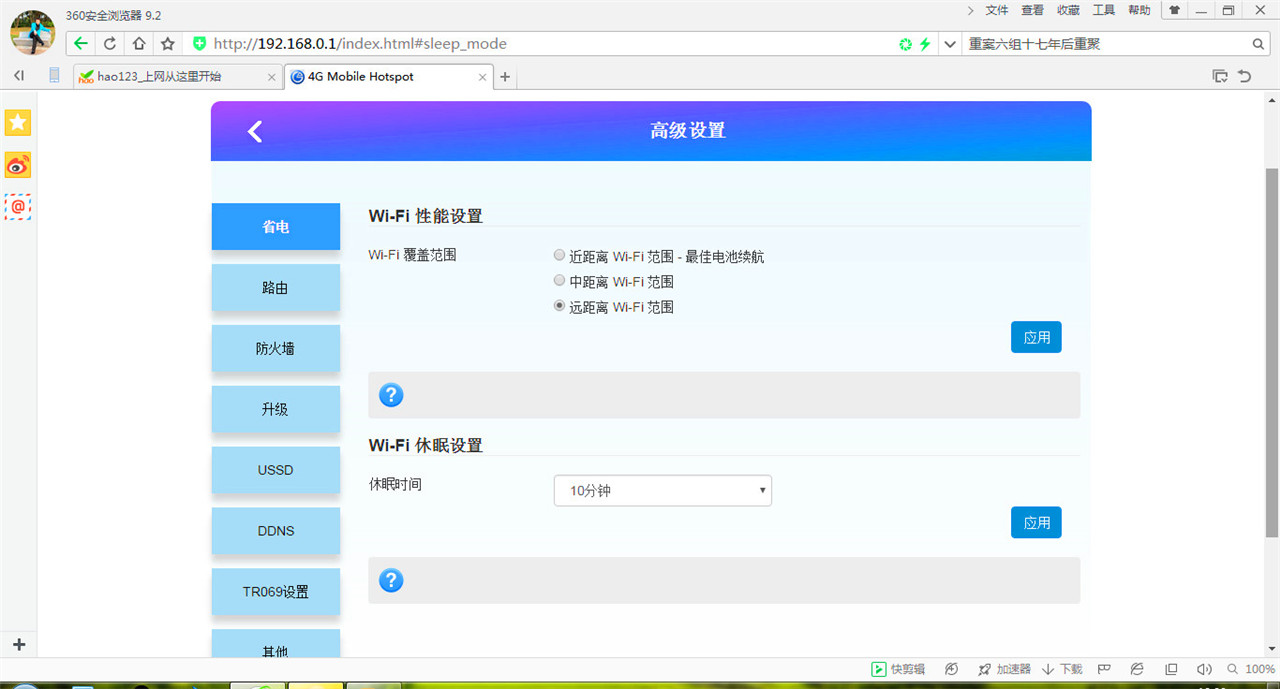
Task: Select 中距离 Wi-Fi 范围 radio option
Action: pyautogui.click(x=559, y=280)
